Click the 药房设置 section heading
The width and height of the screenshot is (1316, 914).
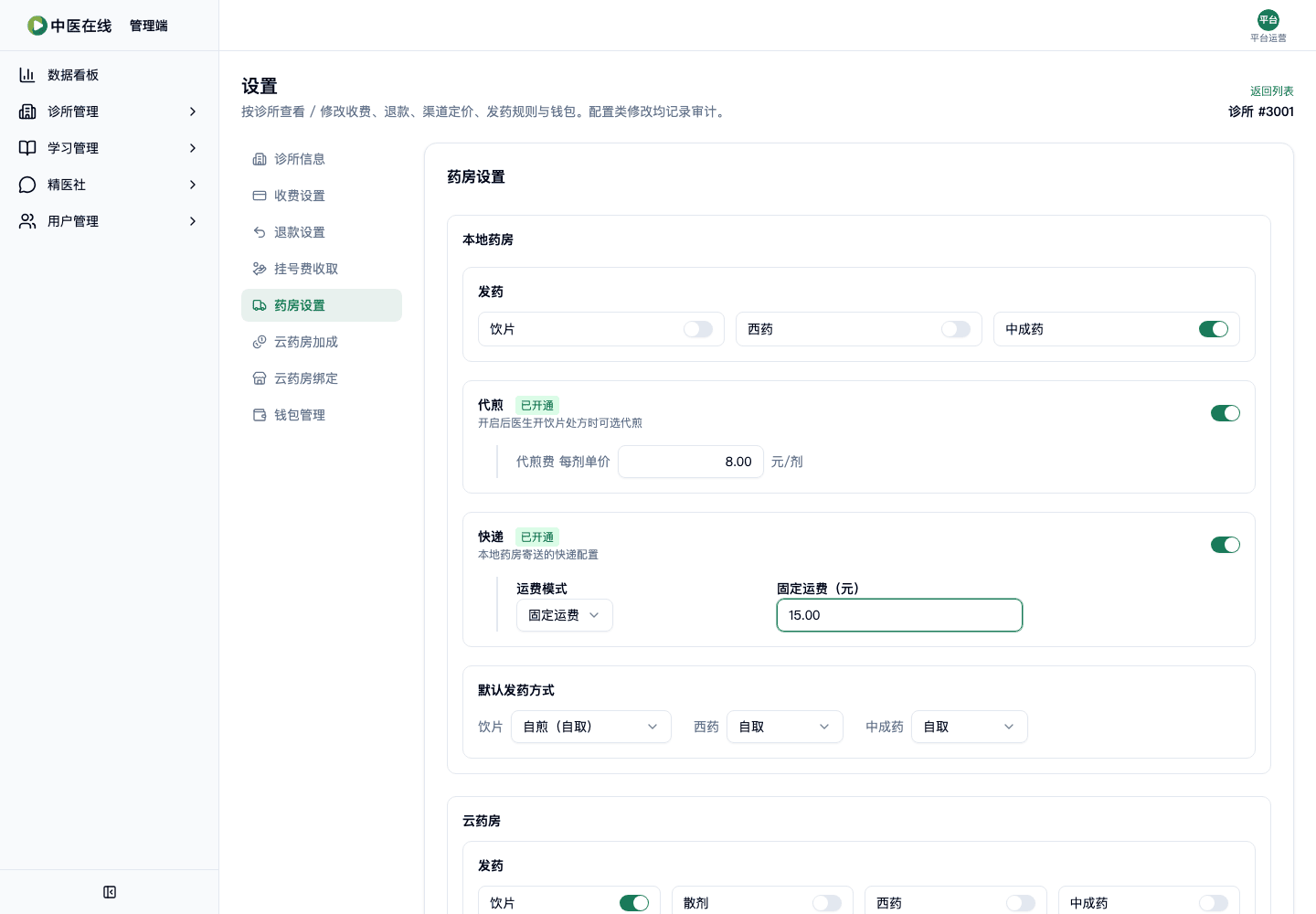476,176
